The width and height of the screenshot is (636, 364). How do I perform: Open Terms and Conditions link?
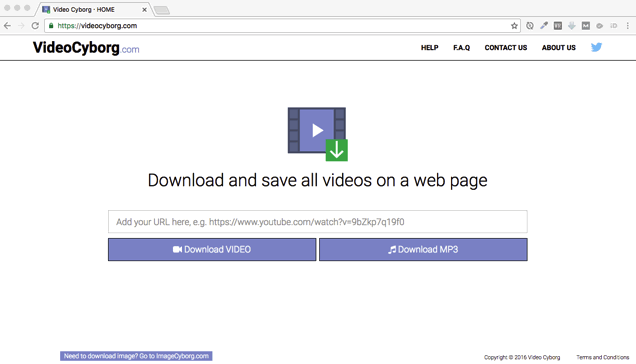point(603,357)
